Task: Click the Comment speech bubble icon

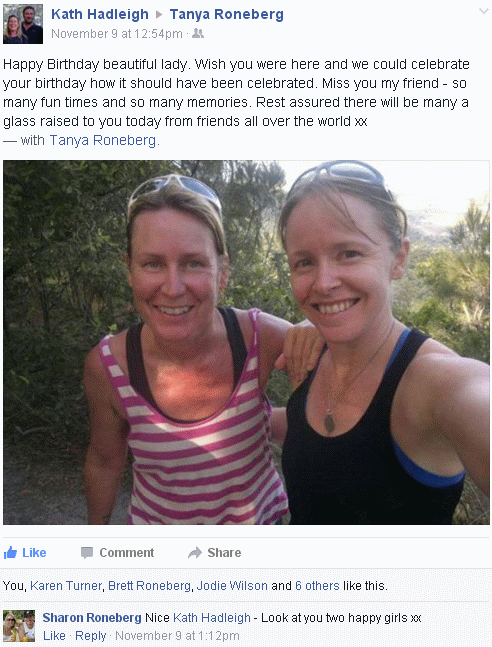Action: tap(87, 553)
